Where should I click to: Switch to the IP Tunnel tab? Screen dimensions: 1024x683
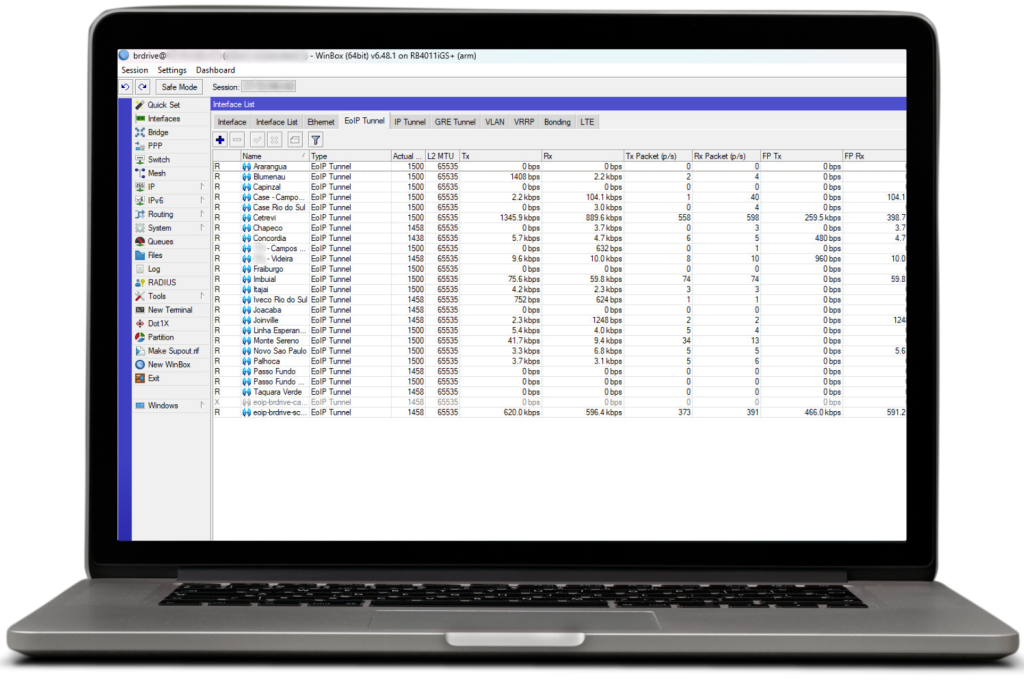409,122
